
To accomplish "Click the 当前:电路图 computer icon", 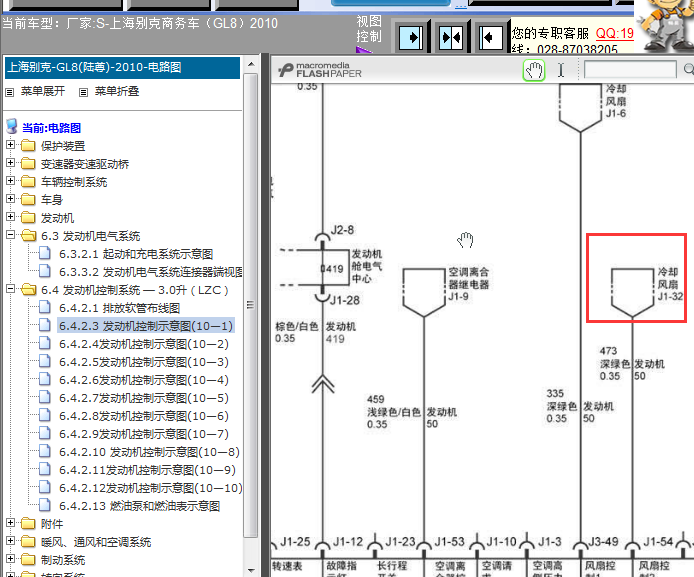I will pyautogui.click(x=12, y=127).
